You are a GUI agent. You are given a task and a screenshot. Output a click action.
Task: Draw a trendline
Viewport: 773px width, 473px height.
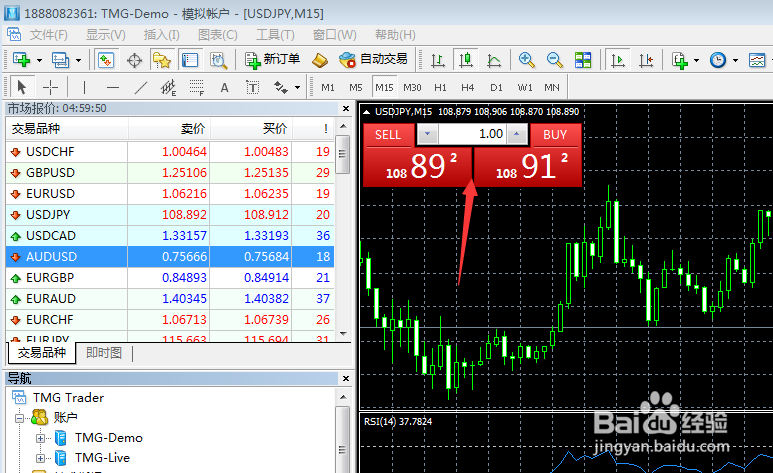pos(141,88)
